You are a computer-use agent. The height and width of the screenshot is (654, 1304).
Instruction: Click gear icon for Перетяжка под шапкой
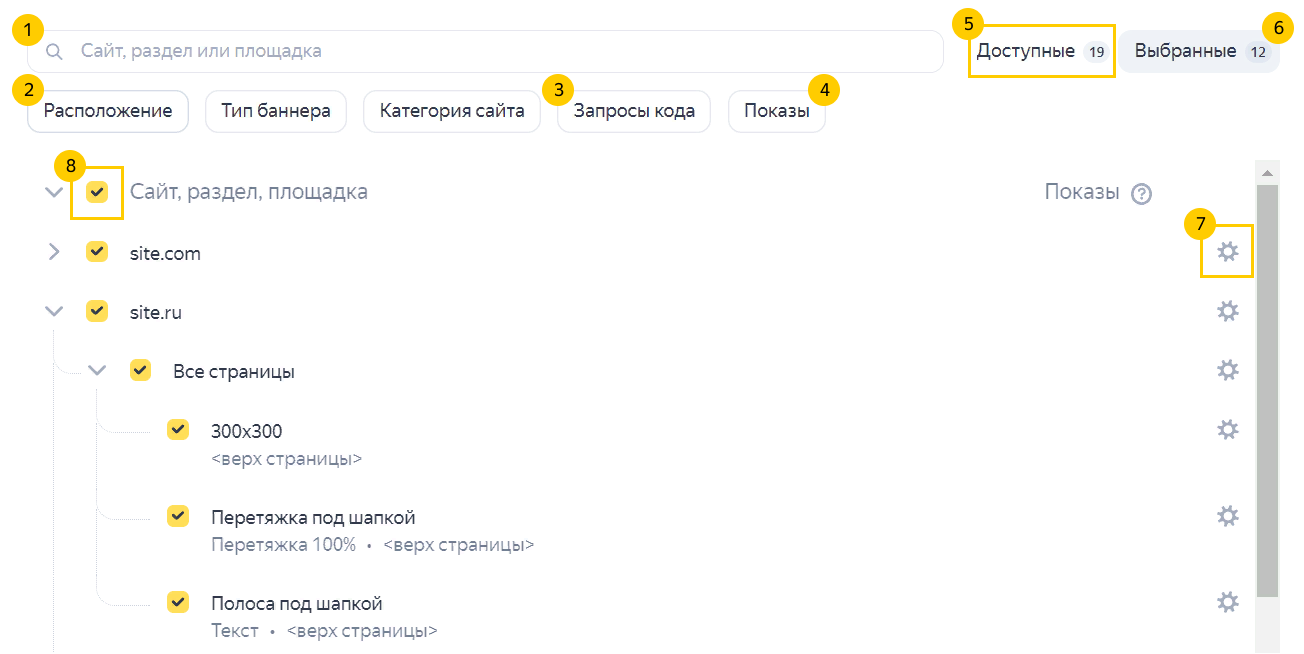(1227, 516)
